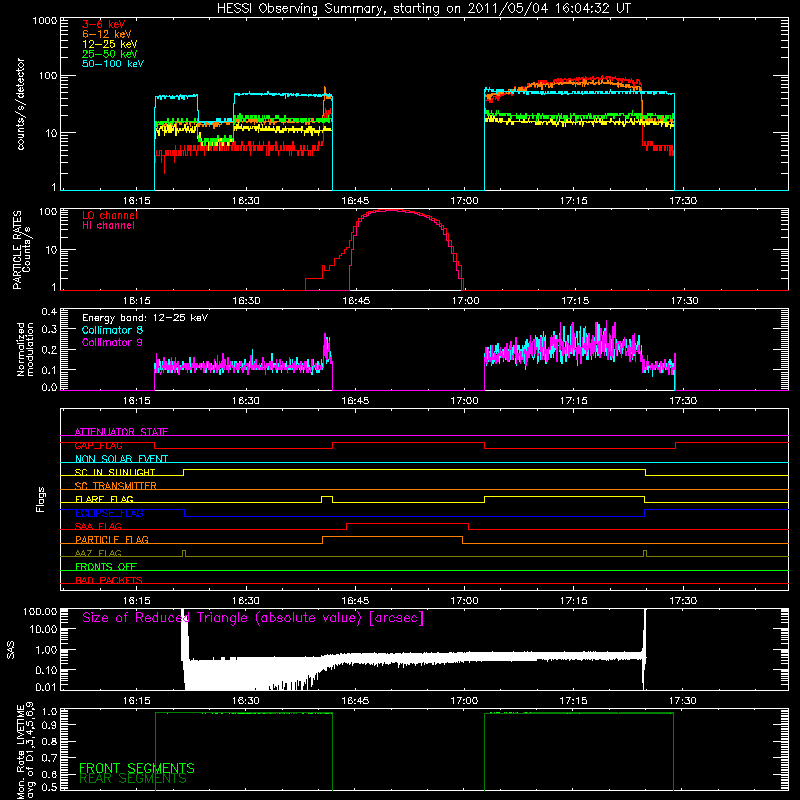
Task: Click the FLARE FLAG label
Action: coord(104,499)
